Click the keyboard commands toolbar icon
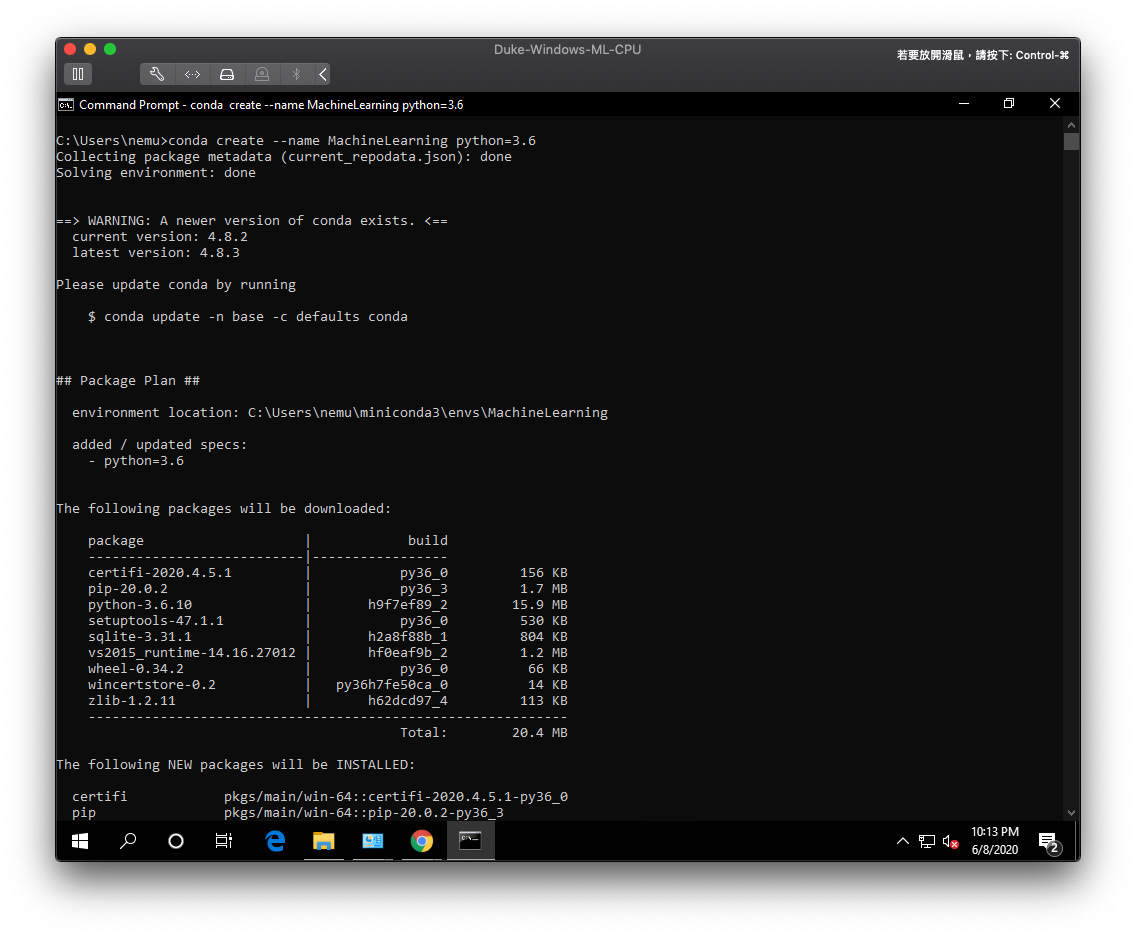Image resolution: width=1136 pixels, height=935 pixels. pyautogui.click(x=192, y=73)
